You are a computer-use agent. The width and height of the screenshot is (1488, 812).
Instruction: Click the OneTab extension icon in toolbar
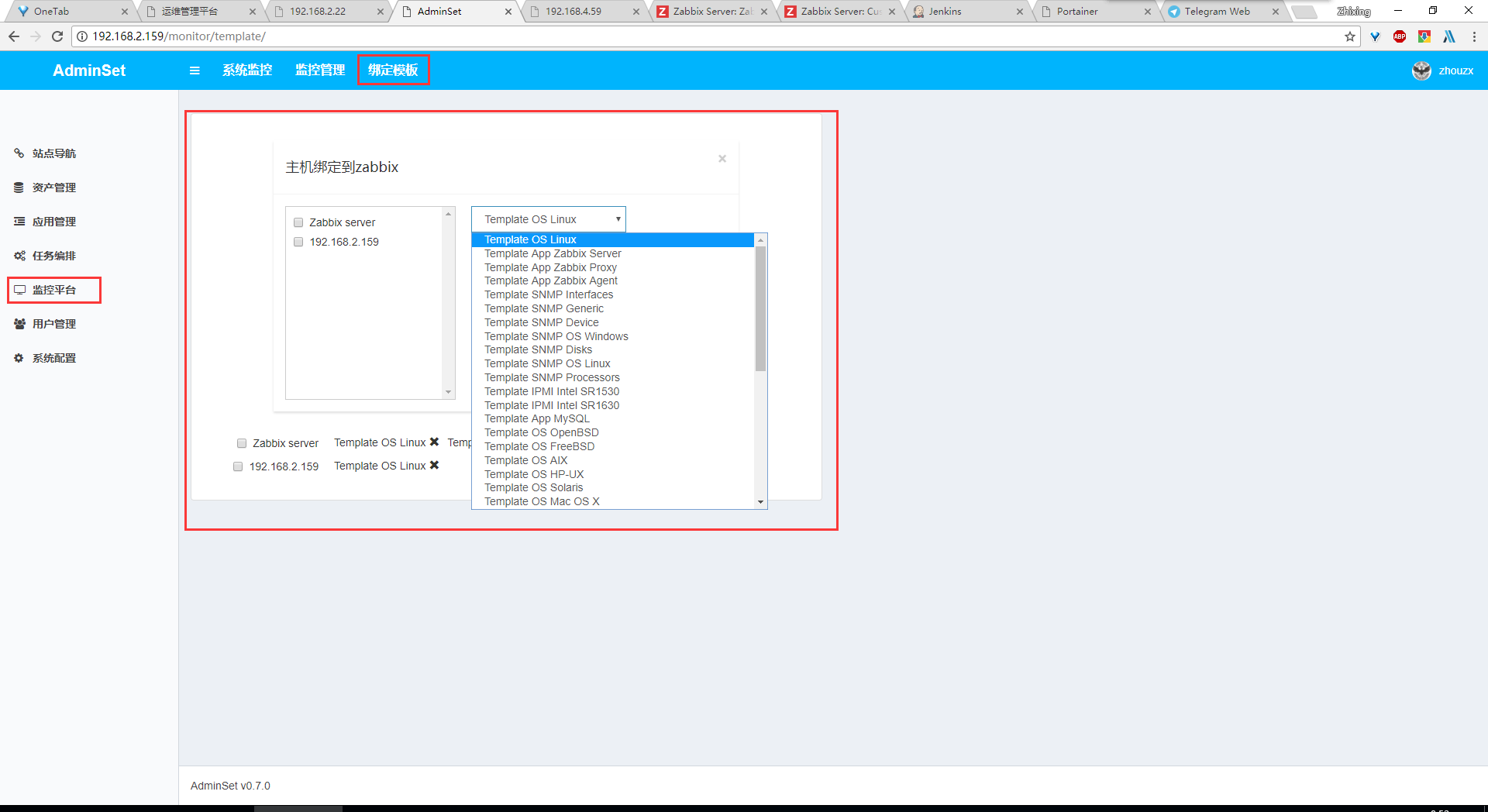(x=1375, y=36)
